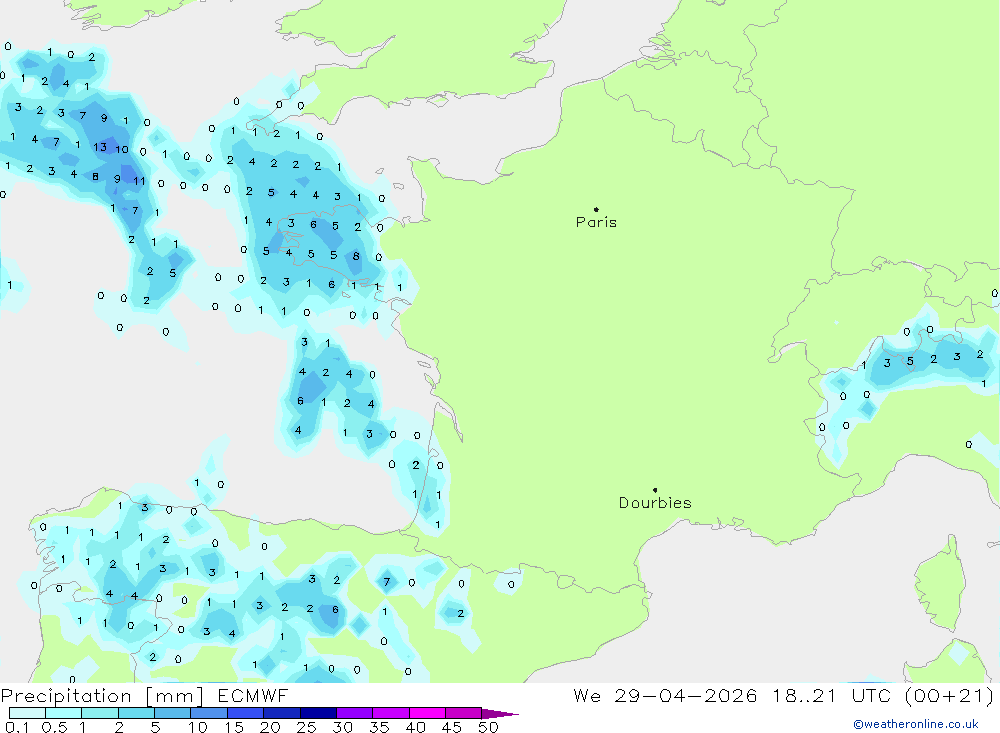This screenshot has height=733, width=1000.
Task: Click the legend label '0.1'
Action: point(17,727)
